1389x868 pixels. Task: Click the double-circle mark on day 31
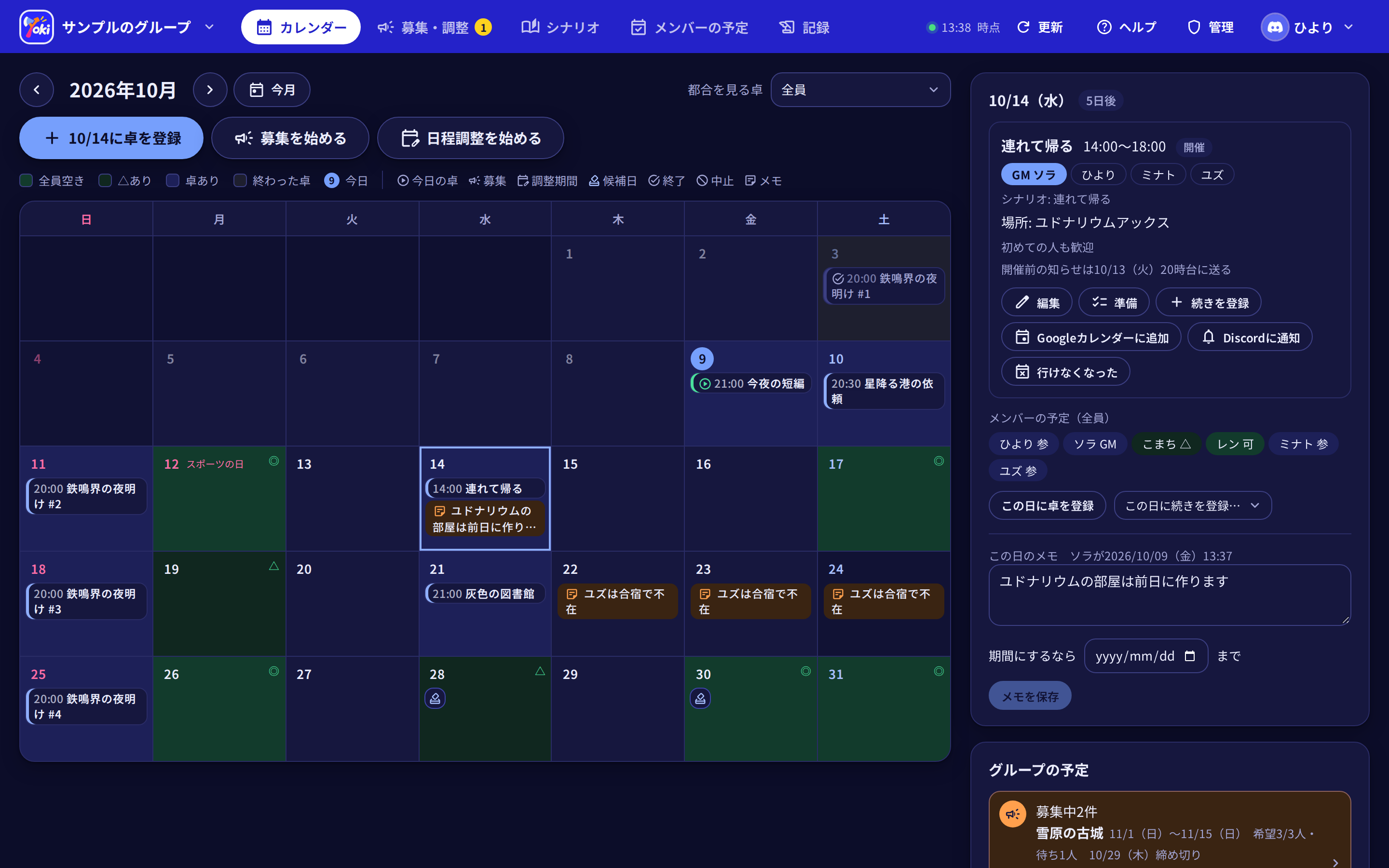tap(939, 671)
